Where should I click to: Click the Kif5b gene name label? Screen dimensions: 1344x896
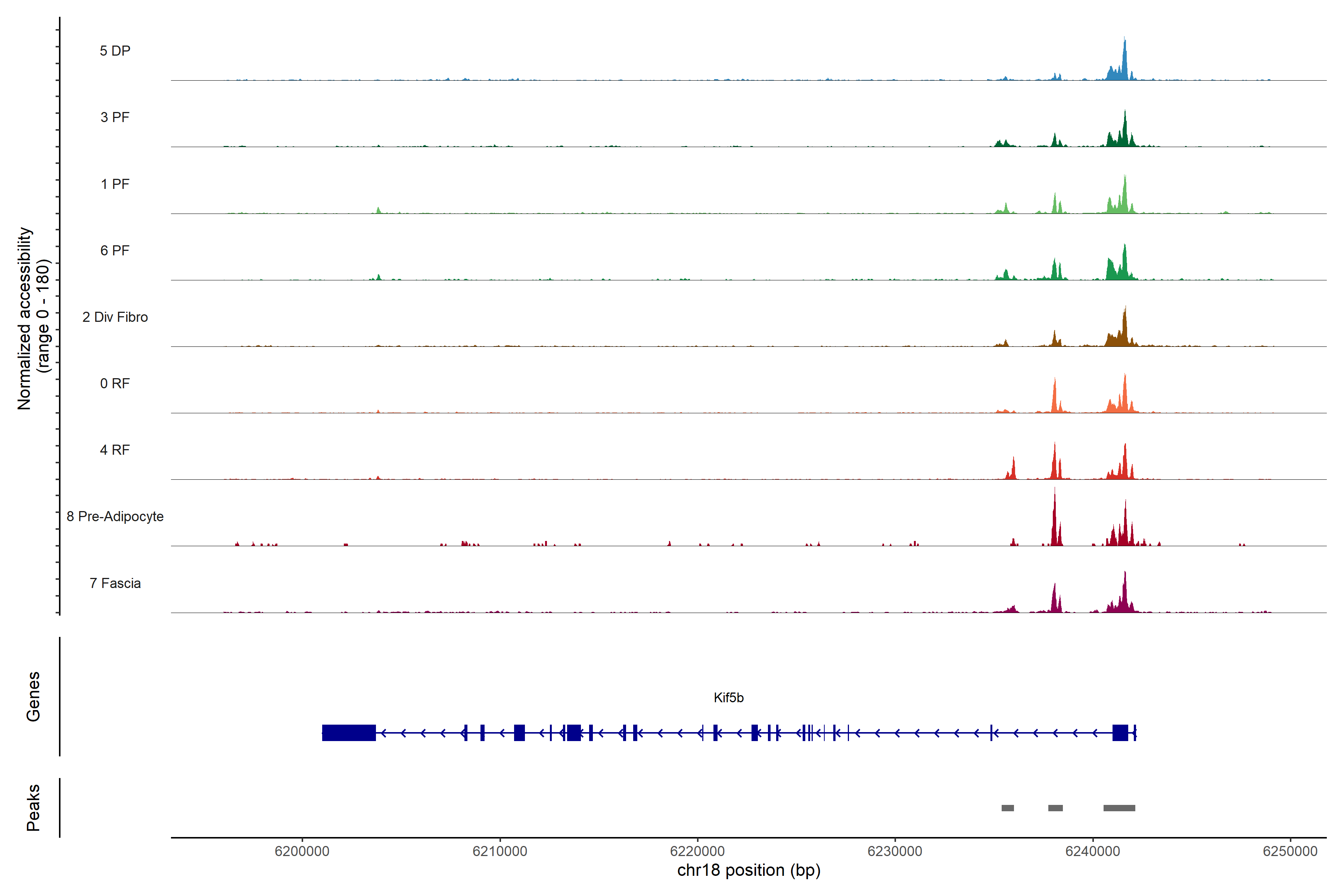729,698
